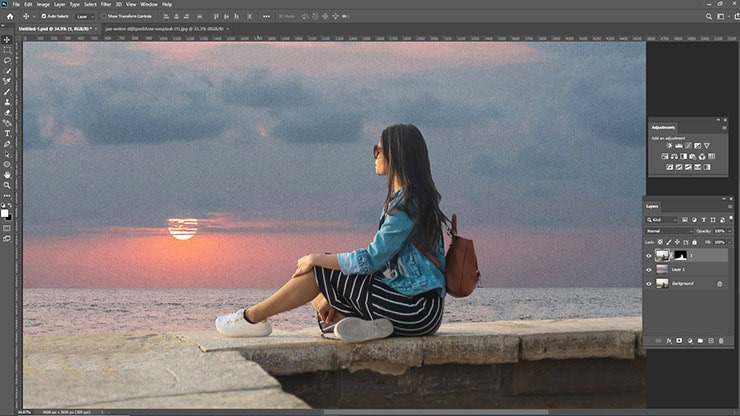Select the Horizontal Type tool

coord(7,133)
